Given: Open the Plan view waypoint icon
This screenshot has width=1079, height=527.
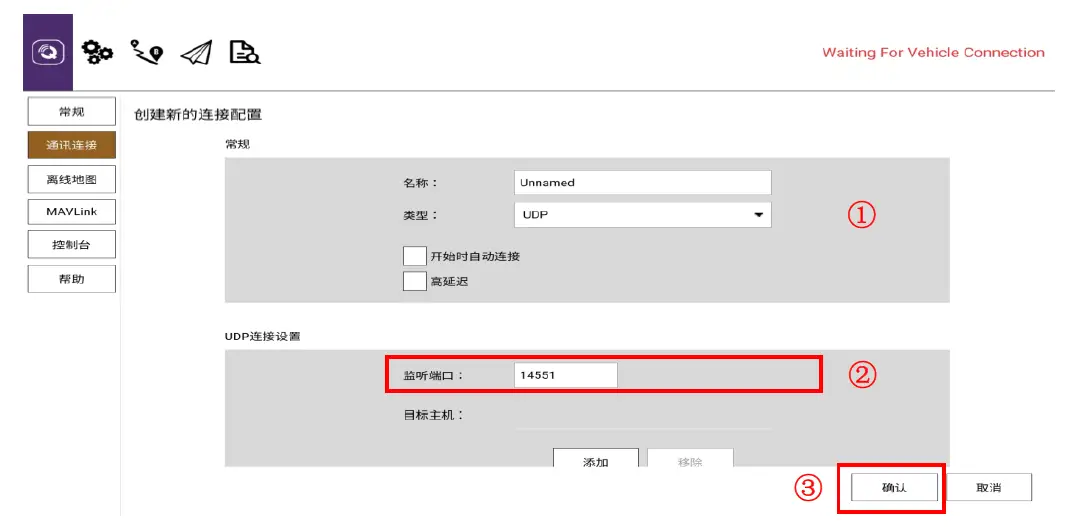Looking at the screenshot, I should coord(146,52).
